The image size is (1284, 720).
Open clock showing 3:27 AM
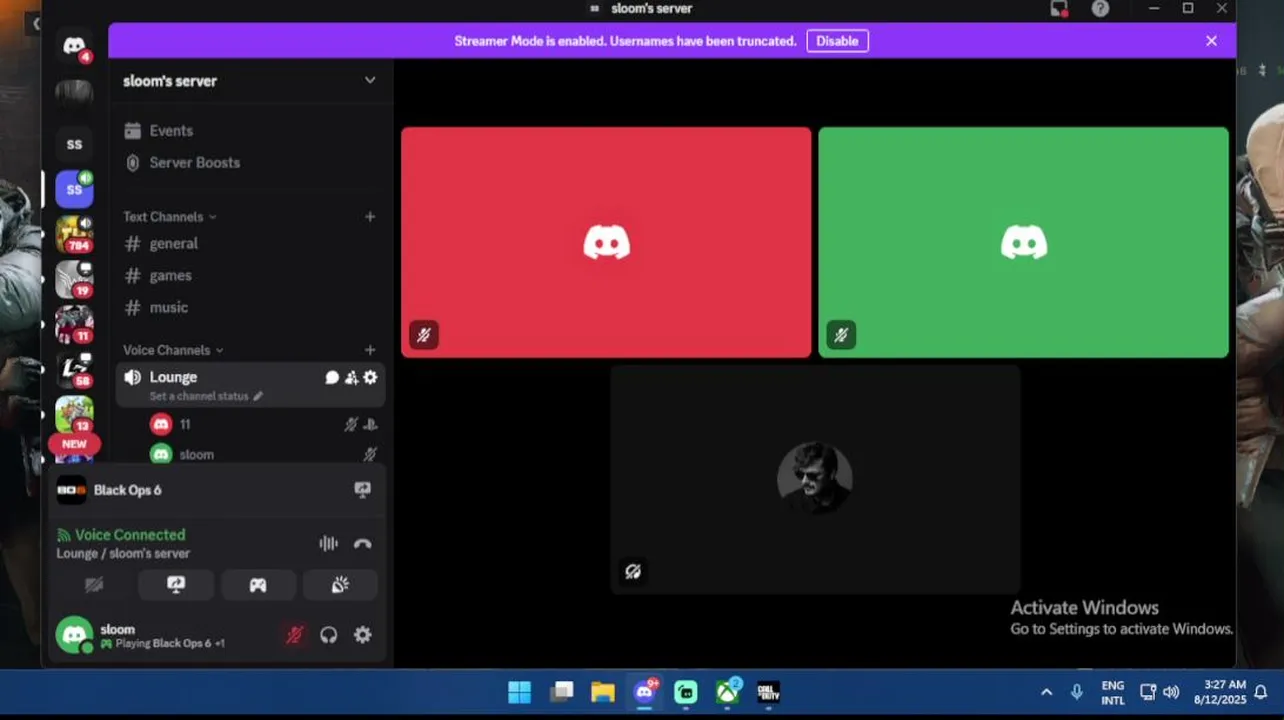1219,693
